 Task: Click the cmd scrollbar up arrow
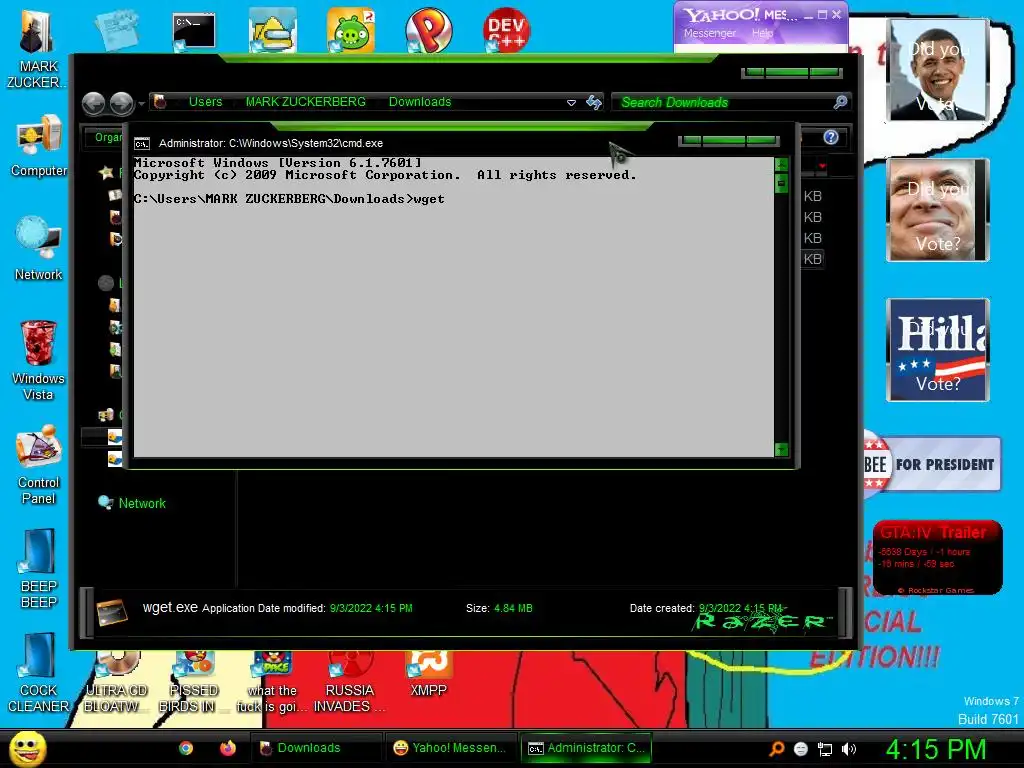coord(781,164)
